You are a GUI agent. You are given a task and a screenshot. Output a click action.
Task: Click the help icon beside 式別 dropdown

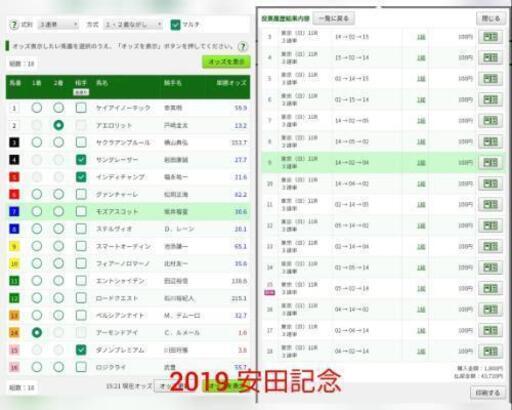tap(14, 25)
